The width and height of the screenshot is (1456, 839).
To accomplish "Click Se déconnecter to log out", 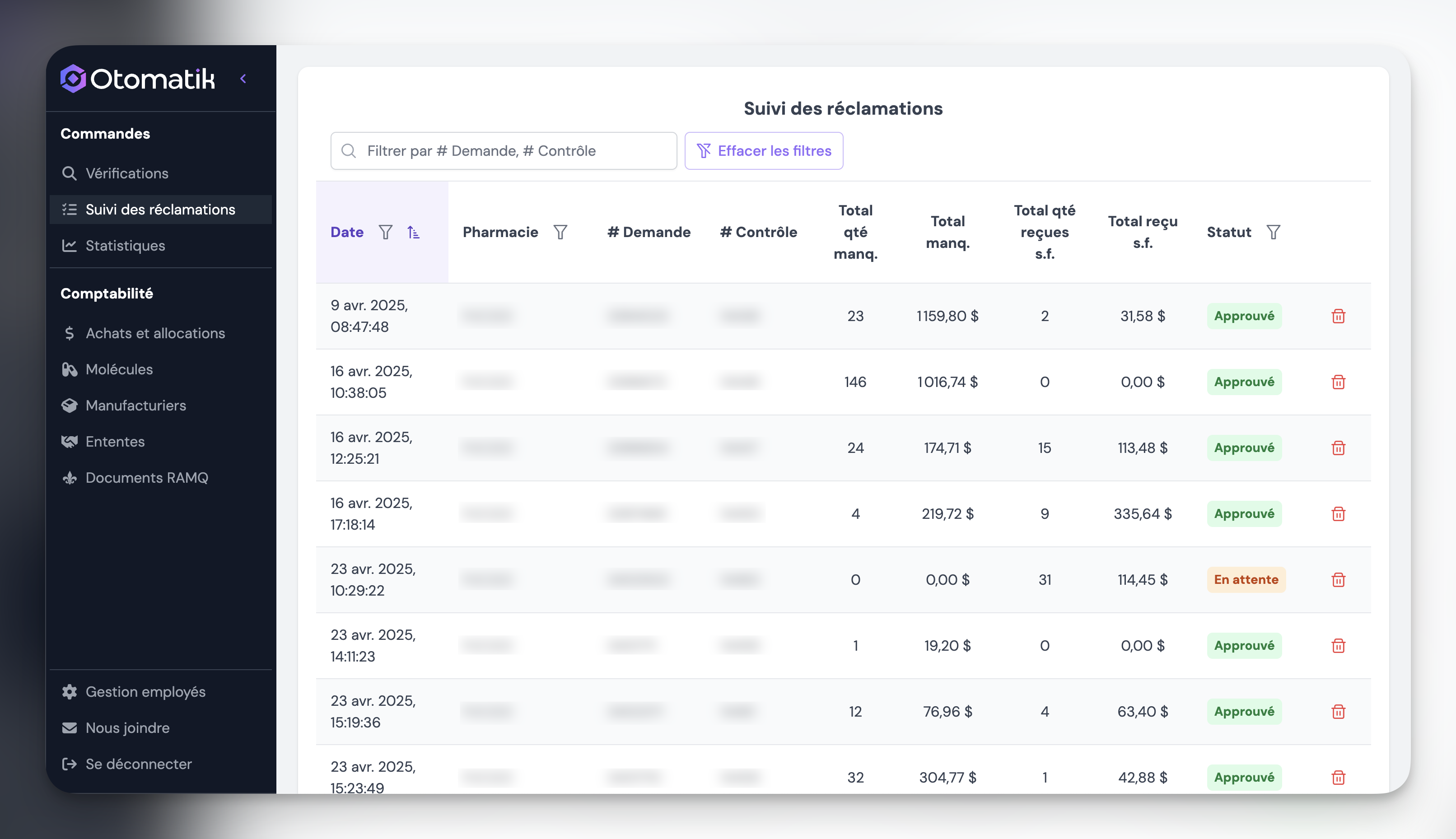I will click(x=138, y=764).
